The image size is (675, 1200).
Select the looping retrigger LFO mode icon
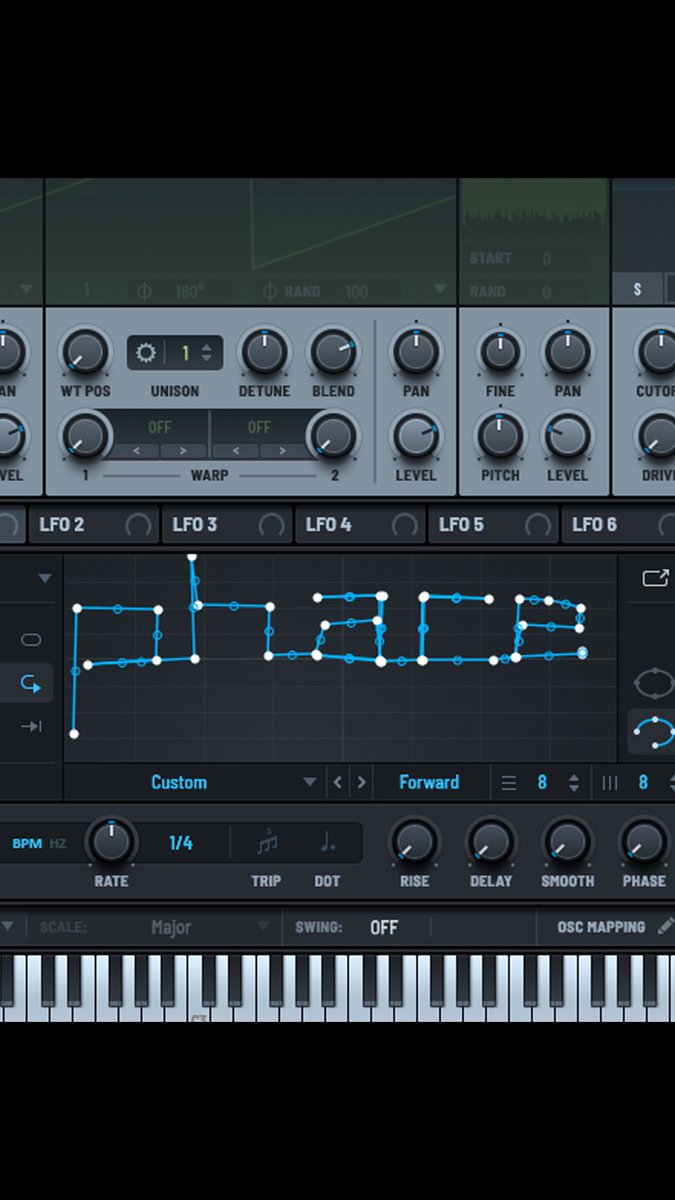pyautogui.click(x=31, y=684)
